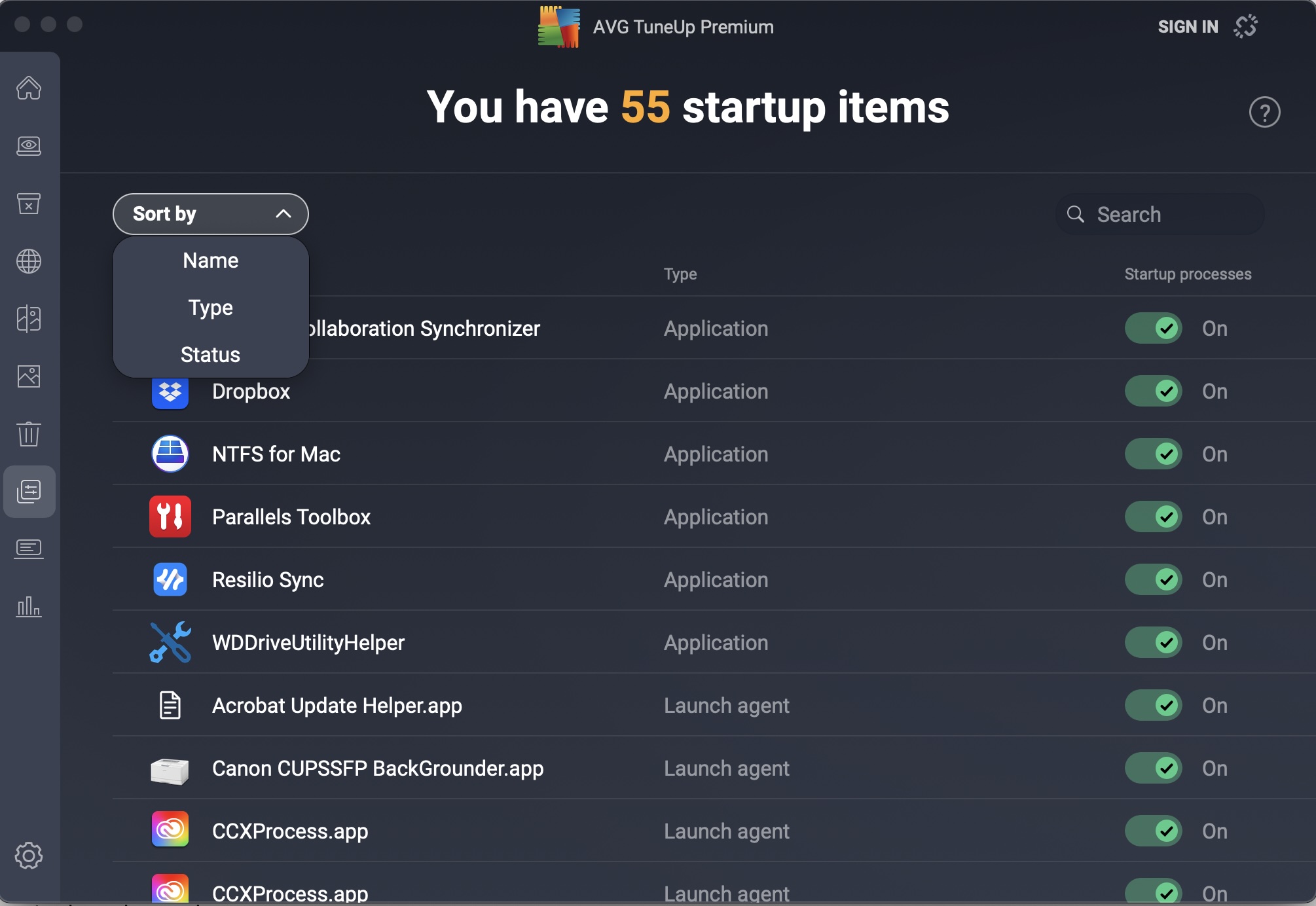
Task: Open Settings via the gear icon
Action: [x=29, y=856]
